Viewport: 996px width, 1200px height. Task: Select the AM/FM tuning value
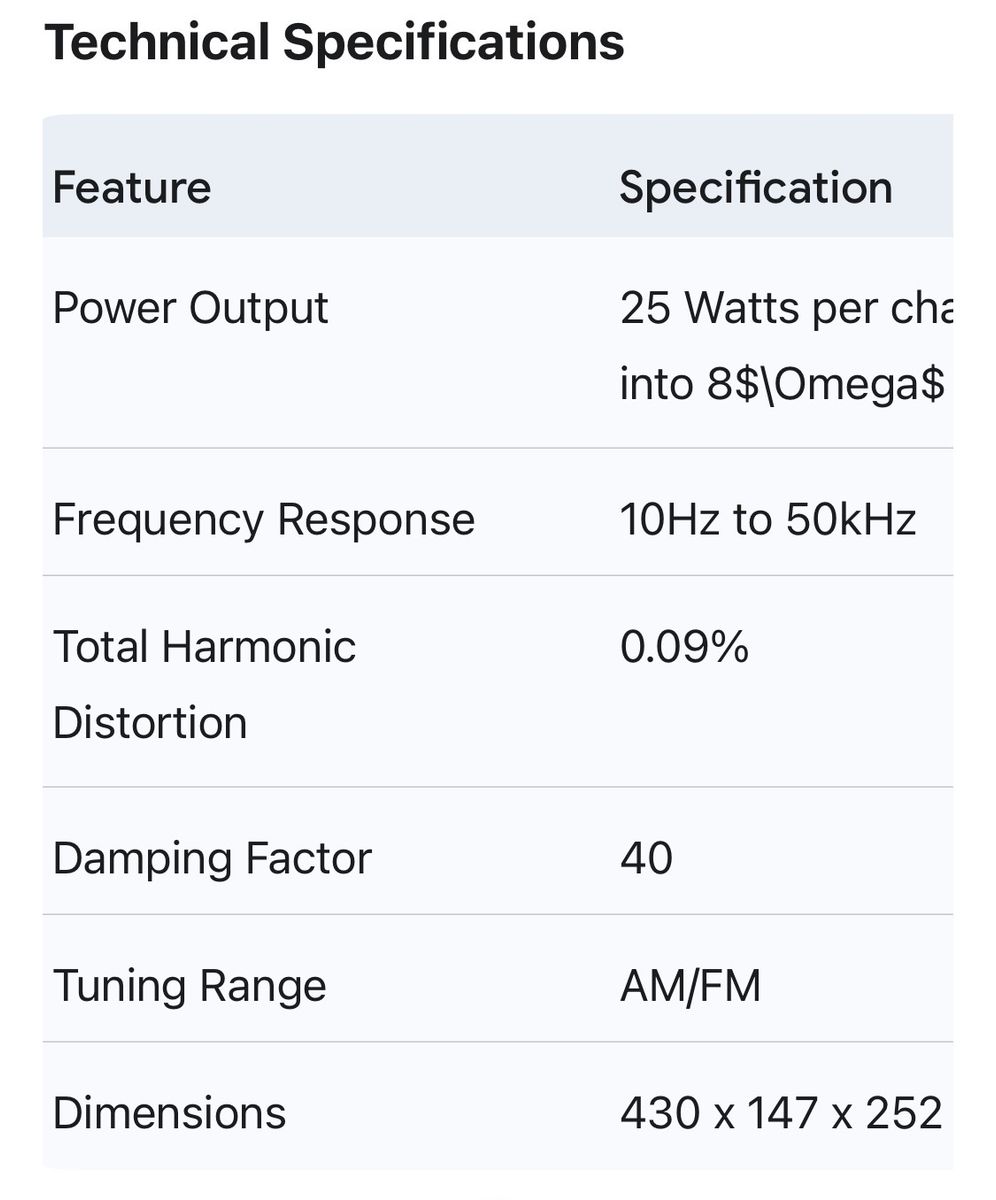[690, 986]
